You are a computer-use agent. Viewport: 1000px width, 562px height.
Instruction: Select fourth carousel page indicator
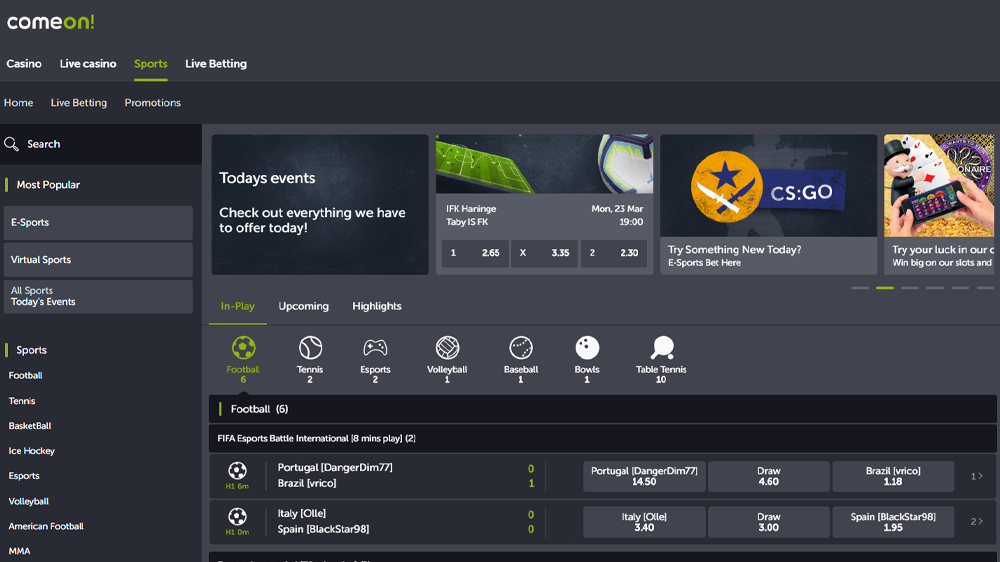[934, 288]
